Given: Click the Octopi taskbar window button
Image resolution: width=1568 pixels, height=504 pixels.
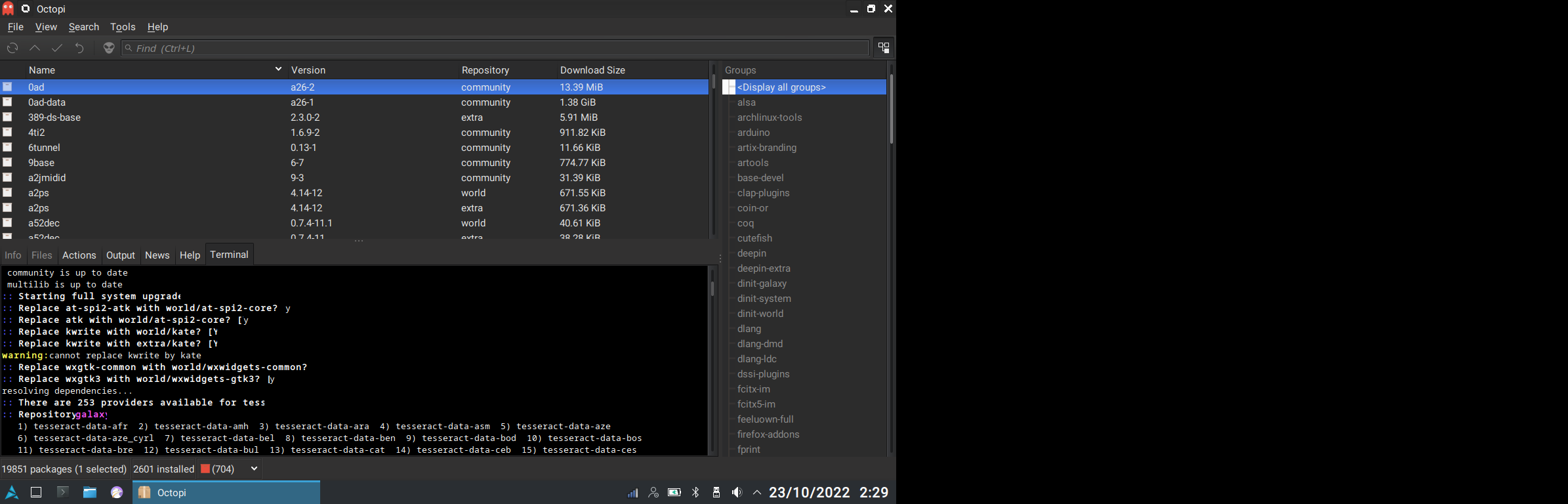Looking at the screenshot, I should tap(226, 492).
